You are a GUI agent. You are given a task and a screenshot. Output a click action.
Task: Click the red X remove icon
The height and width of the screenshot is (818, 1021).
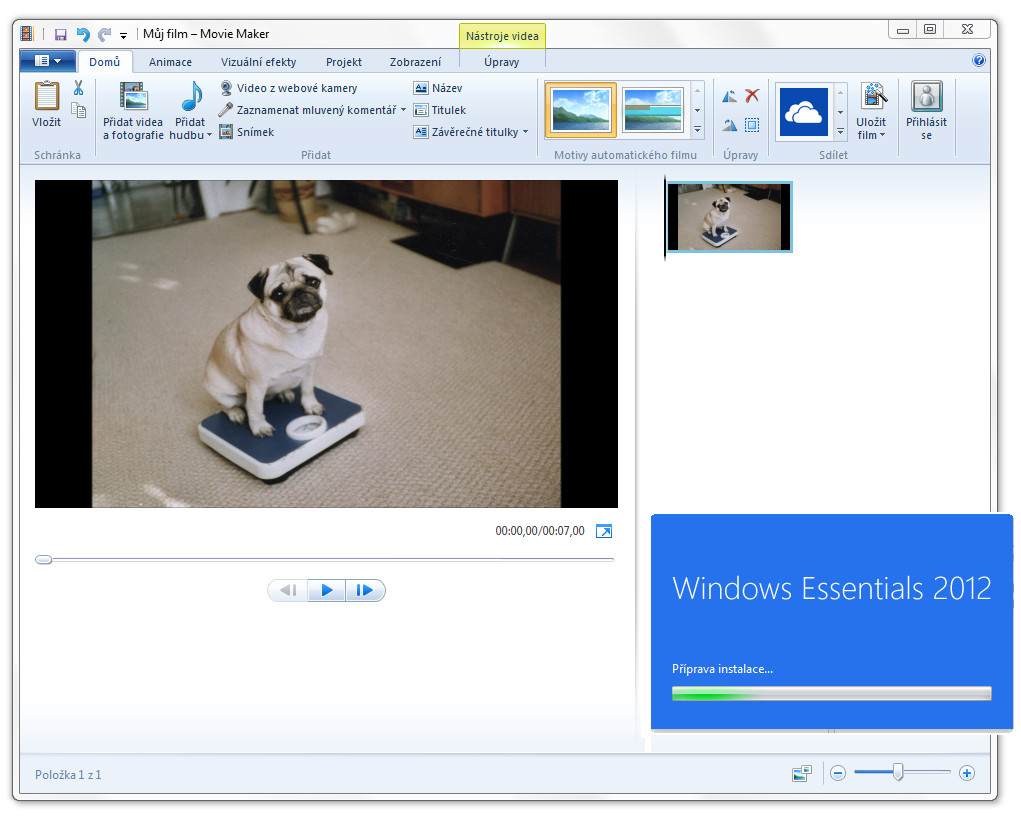(752, 96)
